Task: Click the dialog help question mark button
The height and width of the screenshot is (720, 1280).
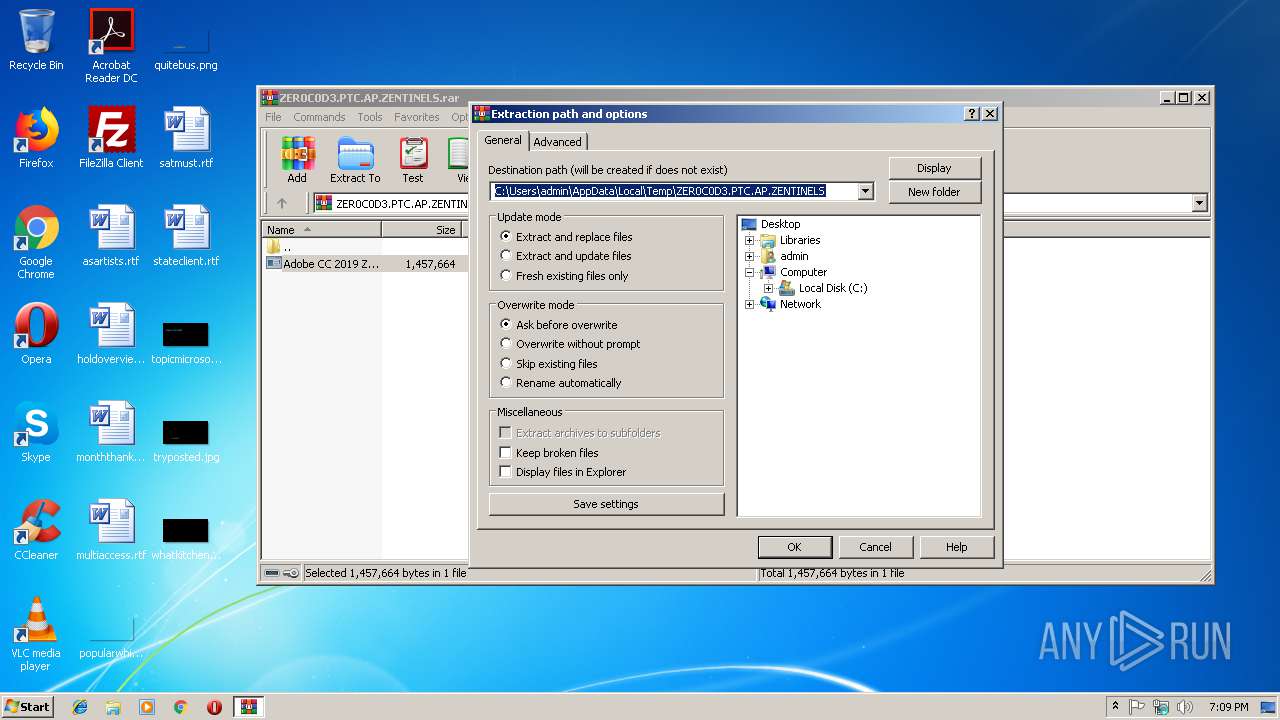Action: pos(971,114)
